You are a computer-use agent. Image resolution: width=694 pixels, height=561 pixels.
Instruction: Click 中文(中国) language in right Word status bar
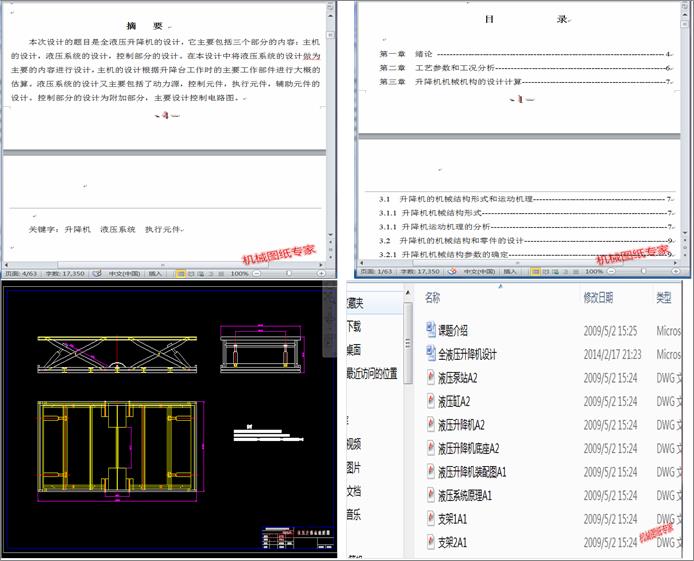(479, 271)
